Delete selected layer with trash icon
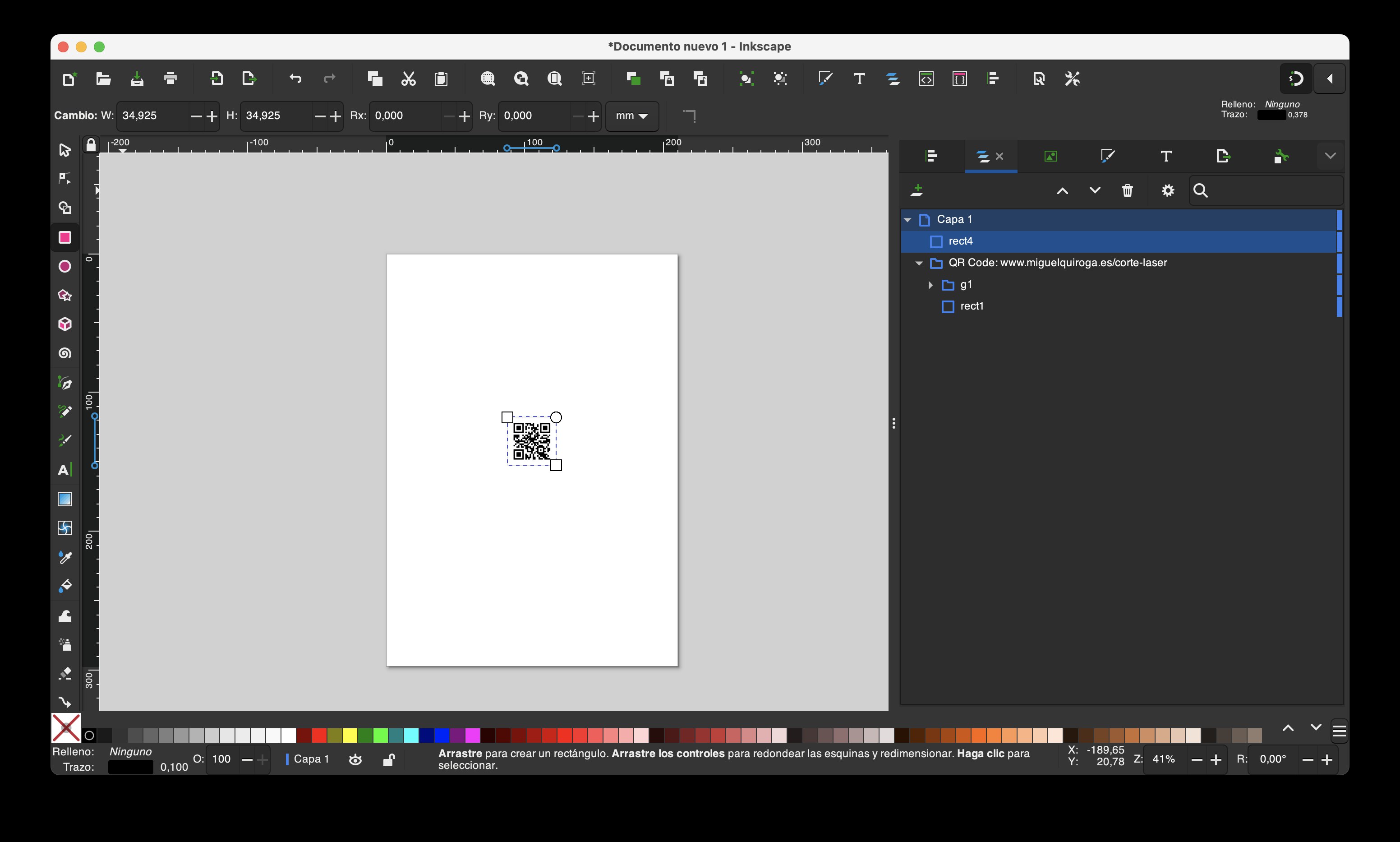Viewport: 1400px width, 842px height. pyautogui.click(x=1127, y=190)
